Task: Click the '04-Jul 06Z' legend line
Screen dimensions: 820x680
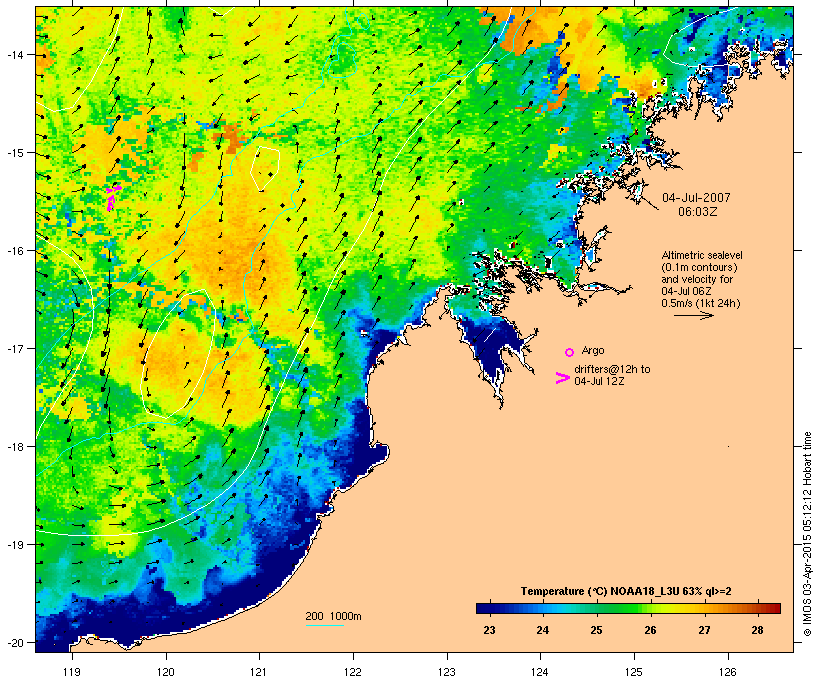Action: 686,291
